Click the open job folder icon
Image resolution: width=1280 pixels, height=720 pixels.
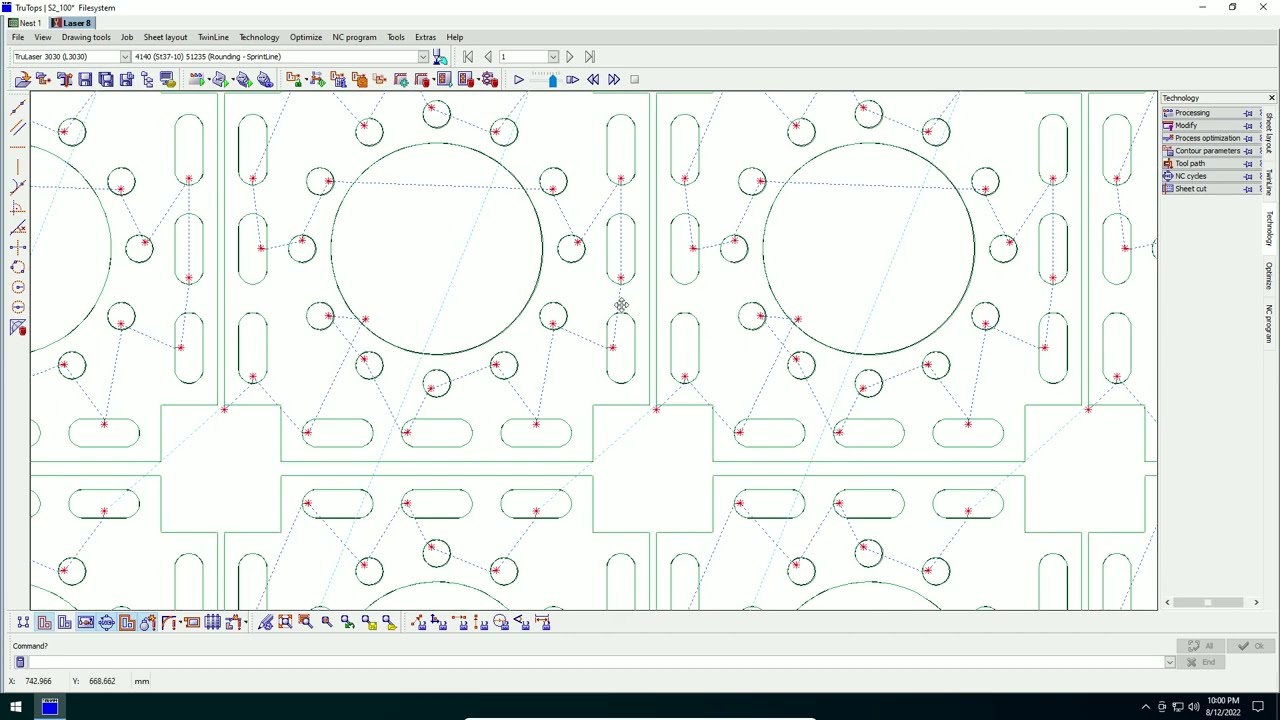click(22, 79)
